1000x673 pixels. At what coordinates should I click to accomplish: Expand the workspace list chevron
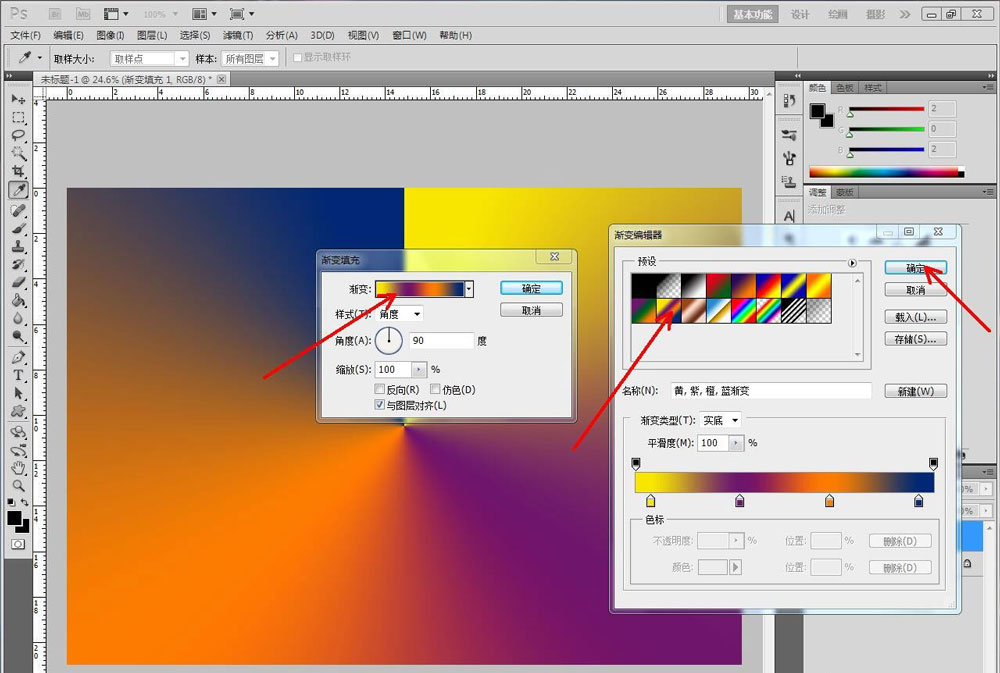pos(904,14)
